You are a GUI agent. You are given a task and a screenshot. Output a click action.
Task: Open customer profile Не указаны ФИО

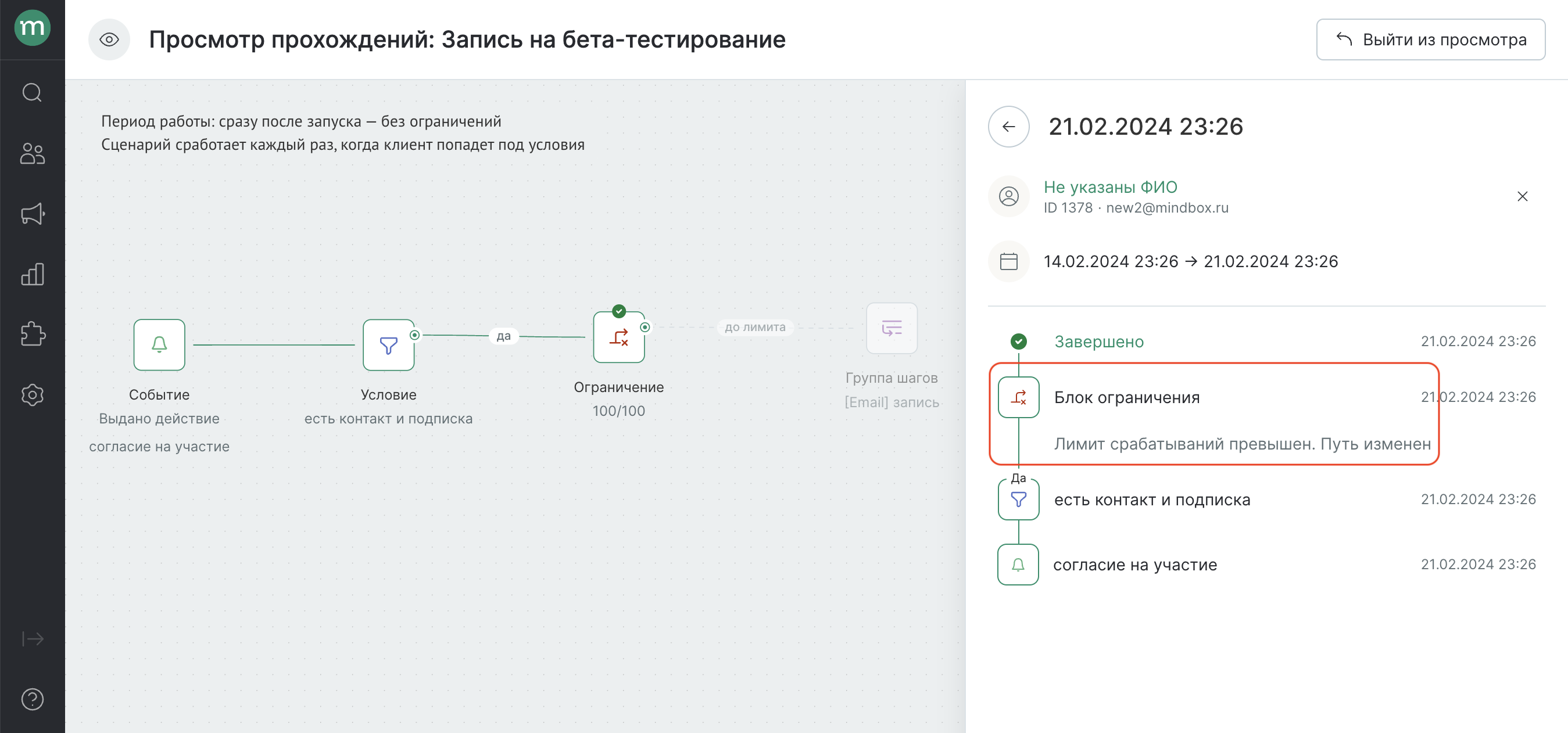1109,187
